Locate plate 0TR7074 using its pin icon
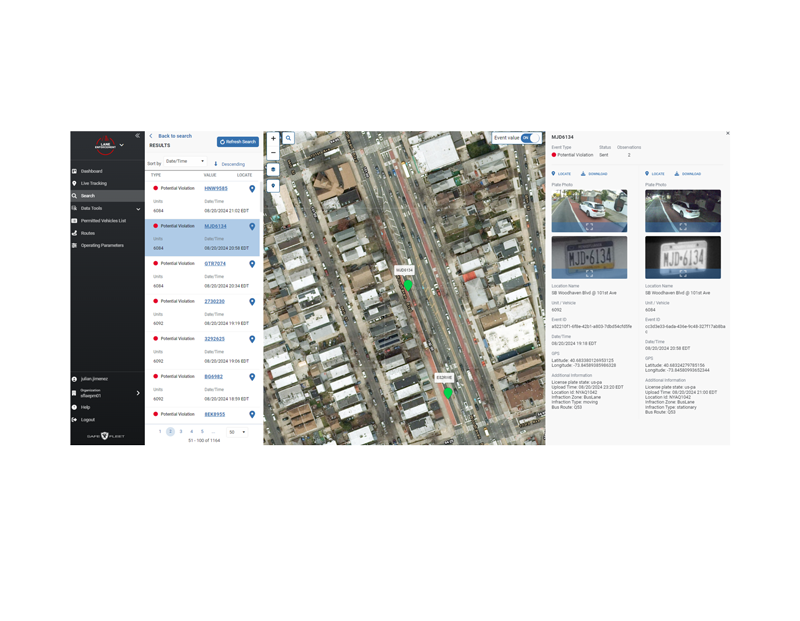Screen dimensions: 800x621 click(x=252, y=264)
